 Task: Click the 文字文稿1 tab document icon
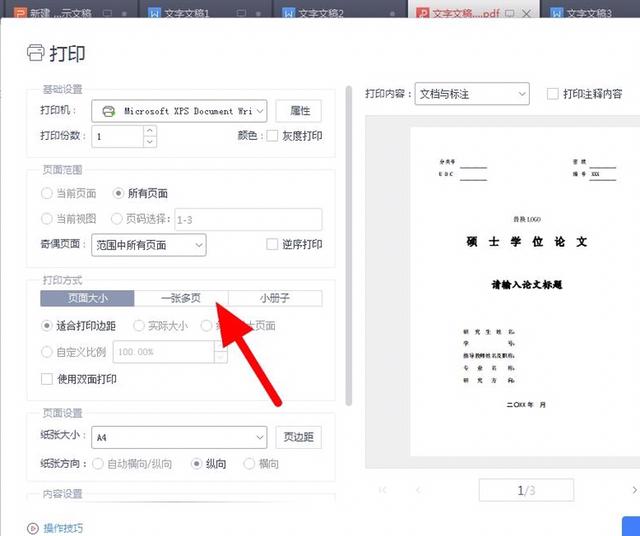(x=155, y=14)
